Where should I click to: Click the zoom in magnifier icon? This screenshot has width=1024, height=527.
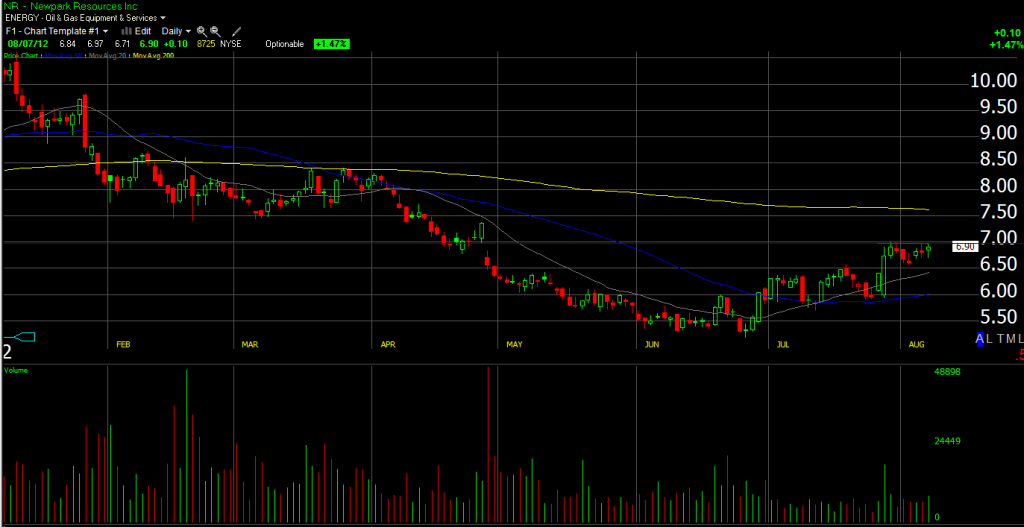pyautogui.click(x=202, y=32)
